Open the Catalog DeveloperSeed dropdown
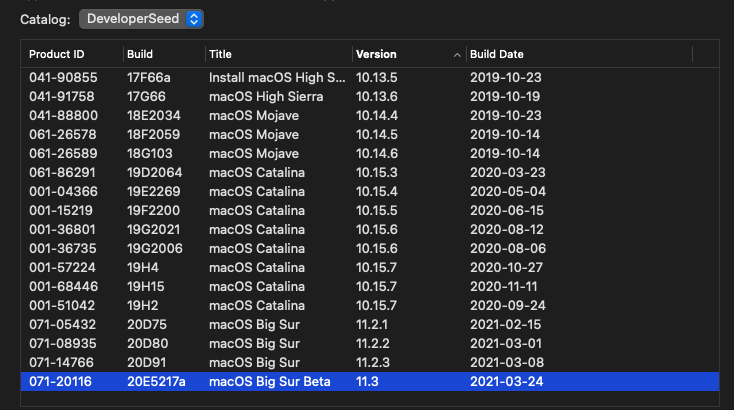 tap(141, 18)
